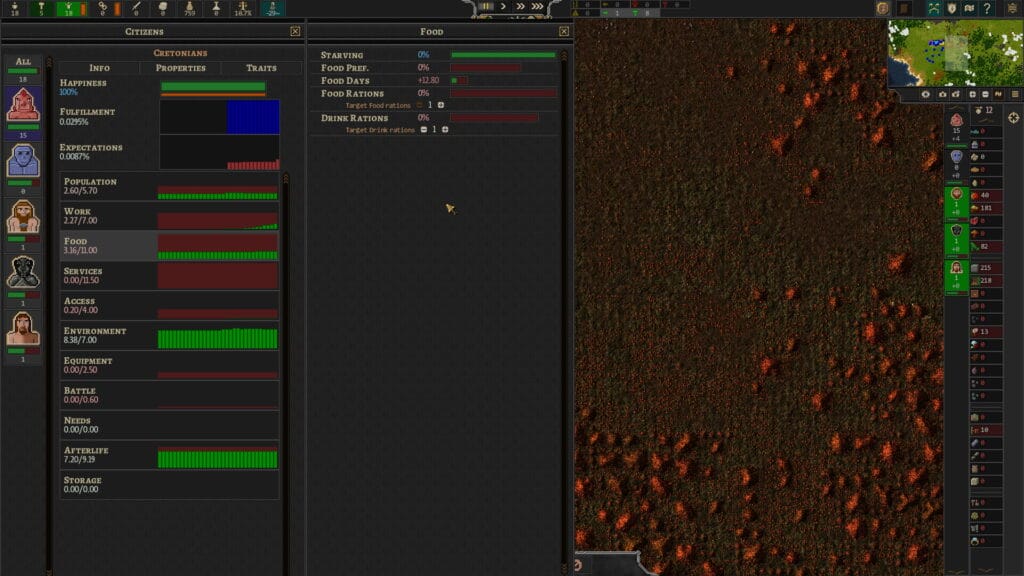The width and height of the screenshot is (1024, 576).
Task: Select the Environment stat row
Action: [x=170, y=336]
